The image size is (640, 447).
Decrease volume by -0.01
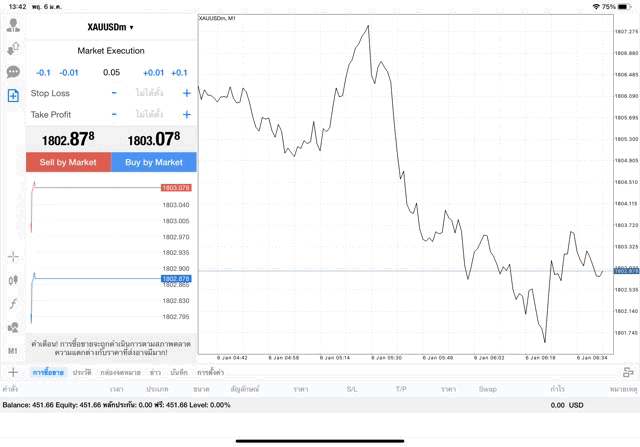(69, 73)
